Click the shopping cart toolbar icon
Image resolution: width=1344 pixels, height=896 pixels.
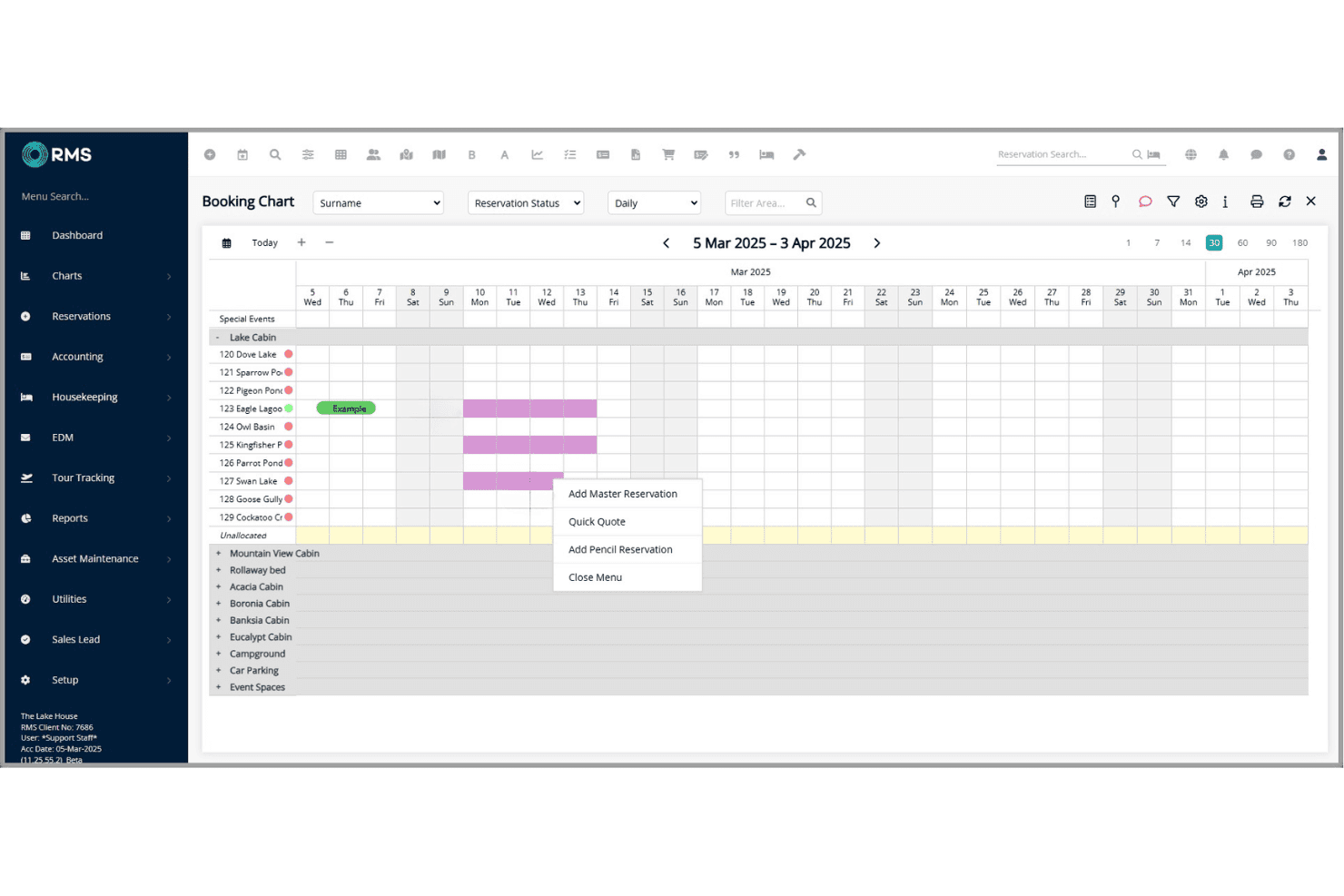668,155
